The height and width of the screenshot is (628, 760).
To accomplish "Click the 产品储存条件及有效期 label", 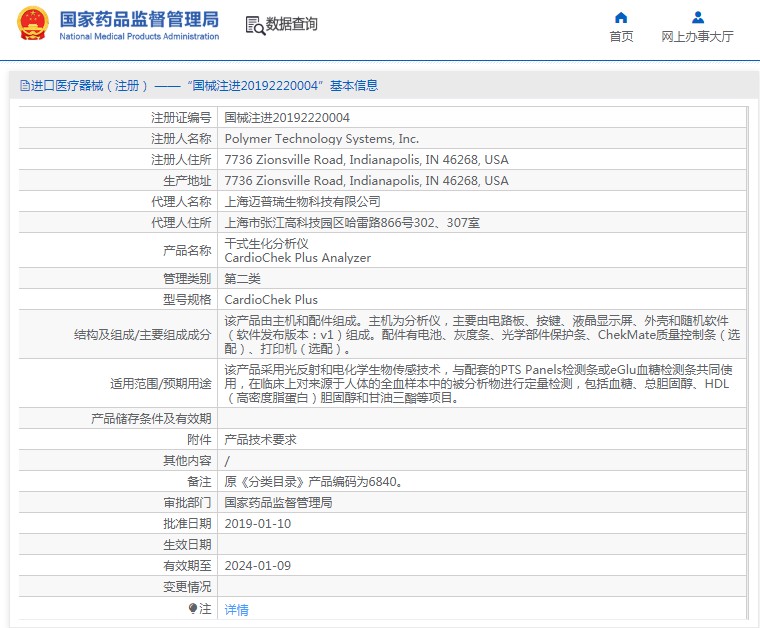I will pos(151,419).
